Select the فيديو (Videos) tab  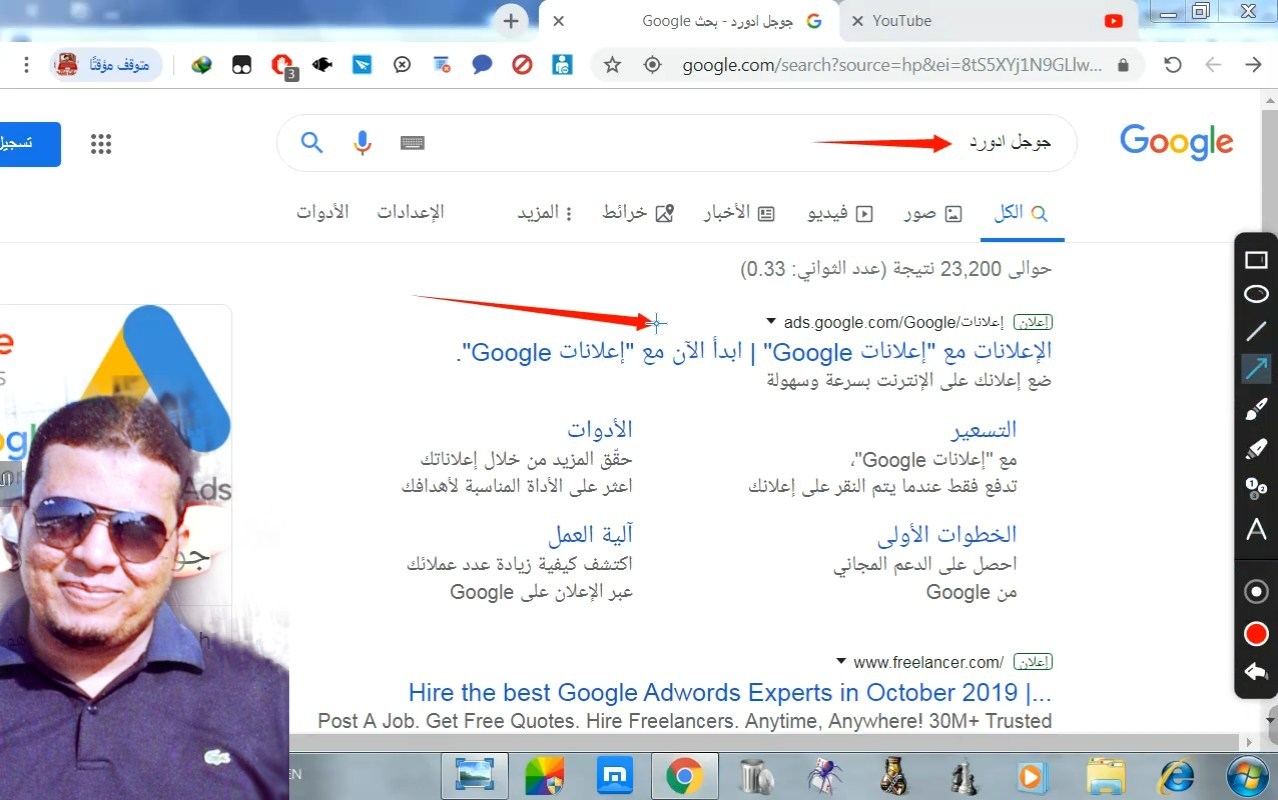(x=840, y=213)
